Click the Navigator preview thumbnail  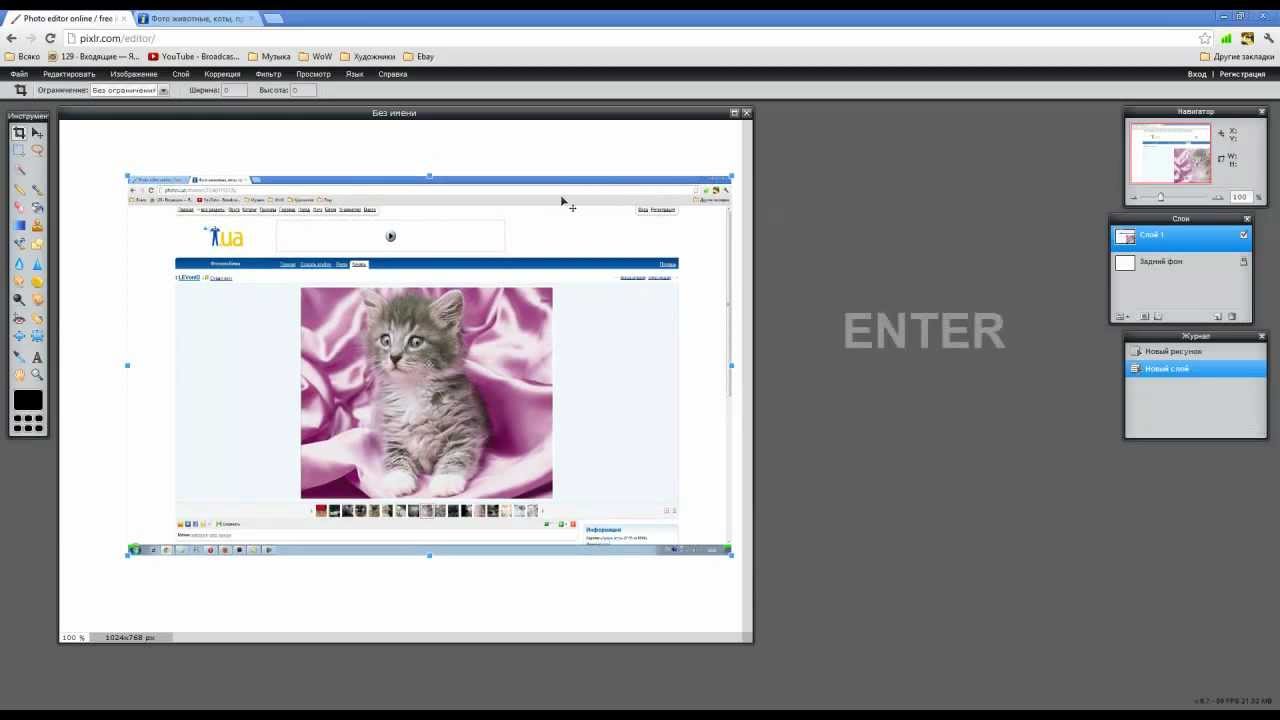point(1170,153)
